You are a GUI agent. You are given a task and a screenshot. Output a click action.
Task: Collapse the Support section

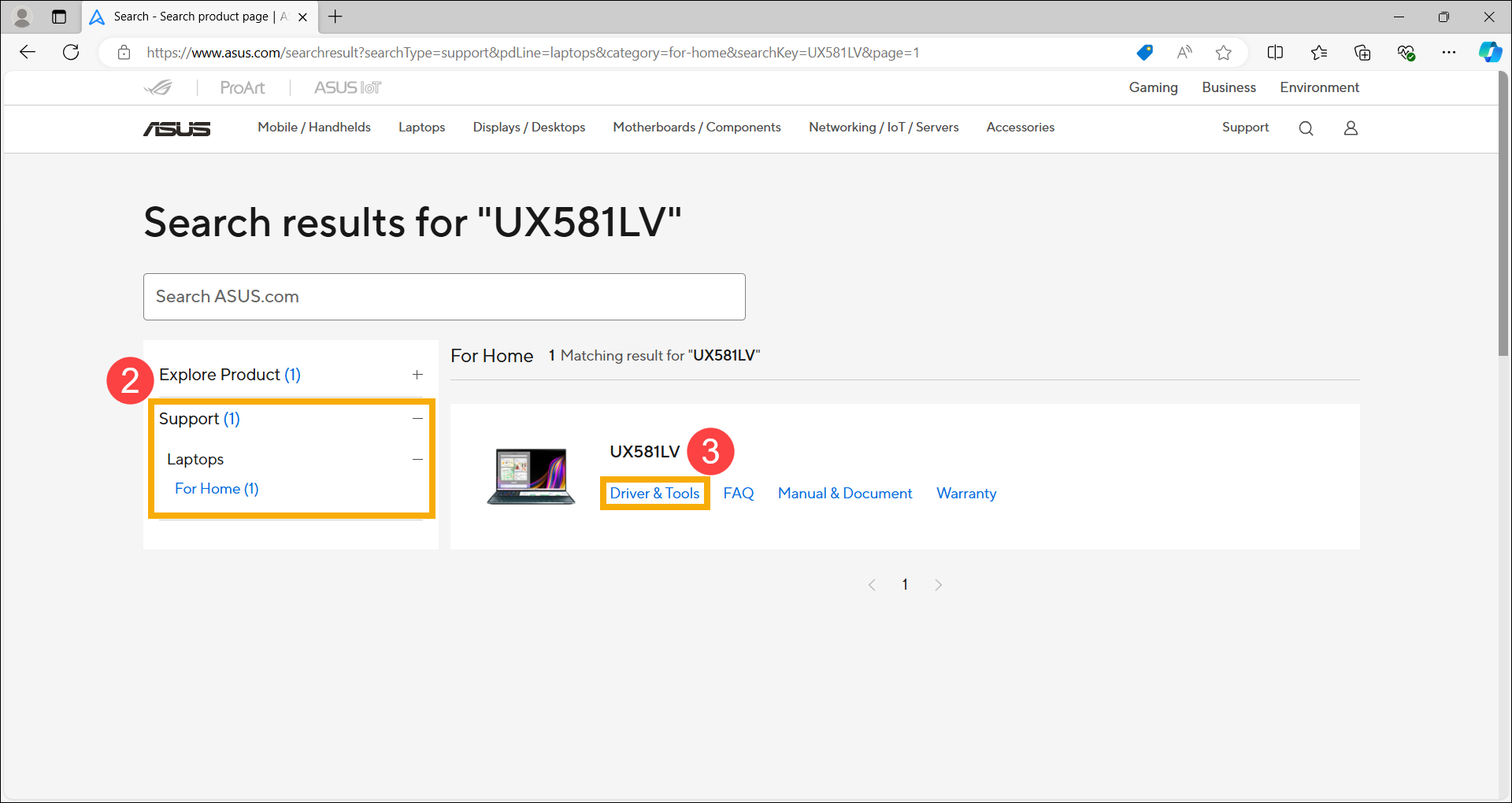coord(417,419)
